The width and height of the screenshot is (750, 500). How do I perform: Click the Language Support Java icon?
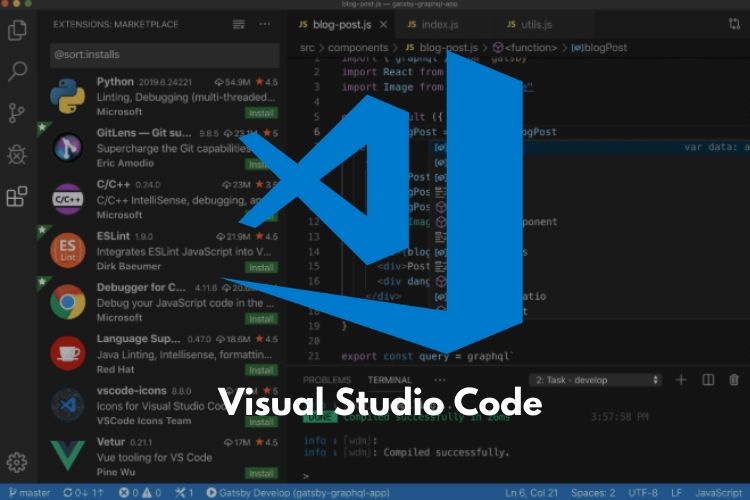tap(68, 354)
